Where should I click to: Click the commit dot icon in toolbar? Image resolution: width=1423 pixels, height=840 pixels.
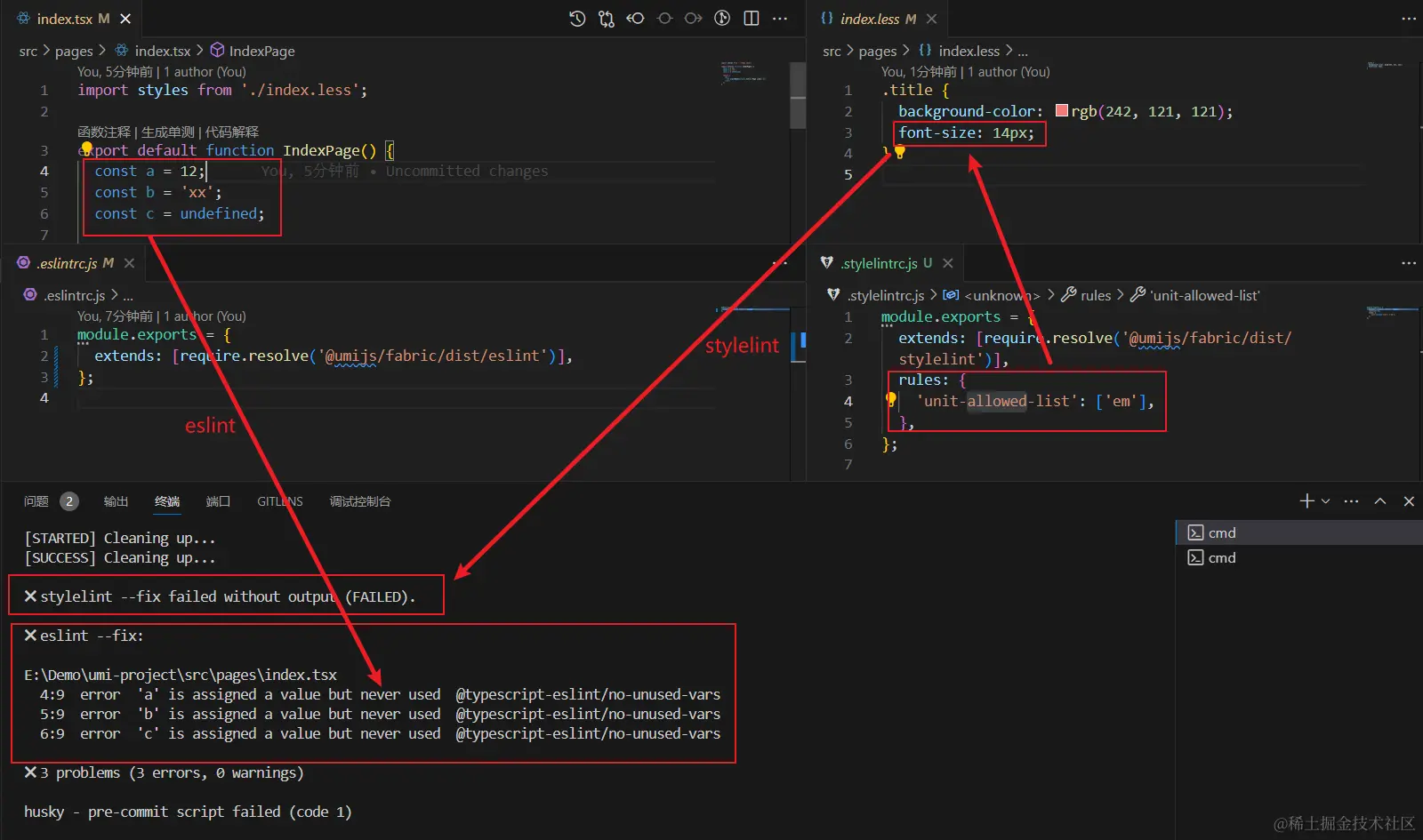pos(664,19)
